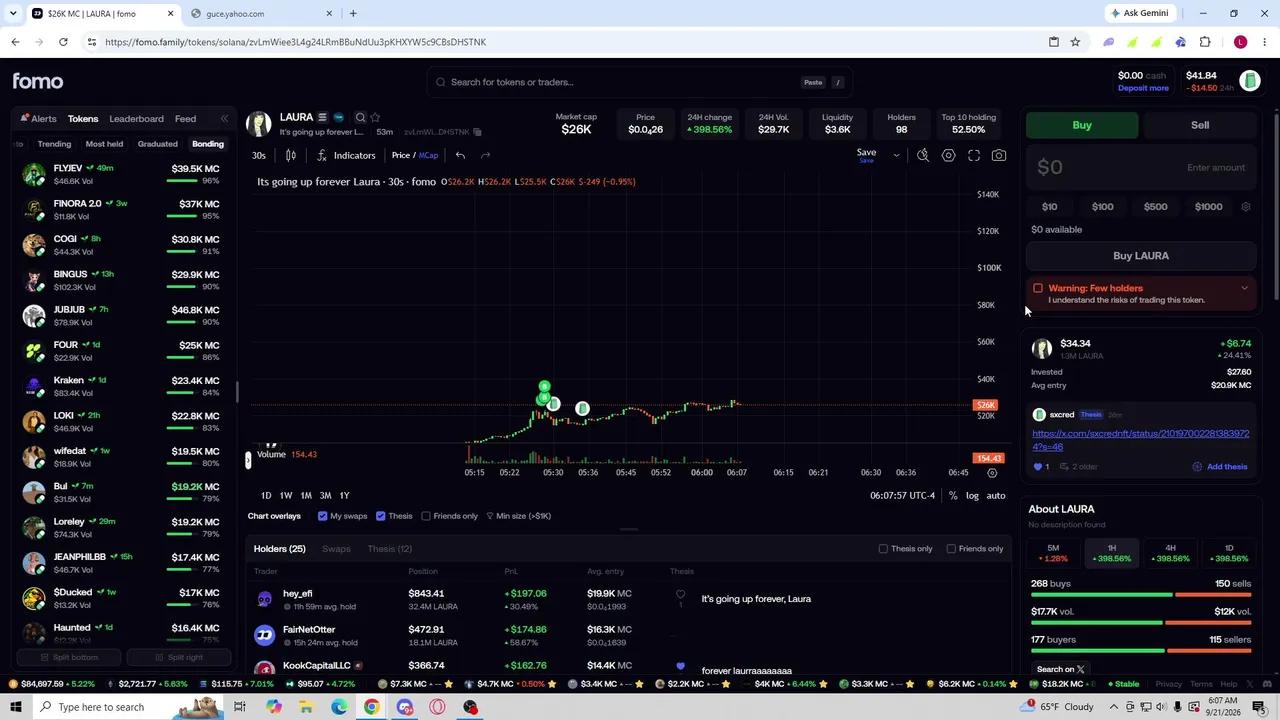Click Deposit more link
The height and width of the screenshot is (720, 1280).
(1143, 88)
